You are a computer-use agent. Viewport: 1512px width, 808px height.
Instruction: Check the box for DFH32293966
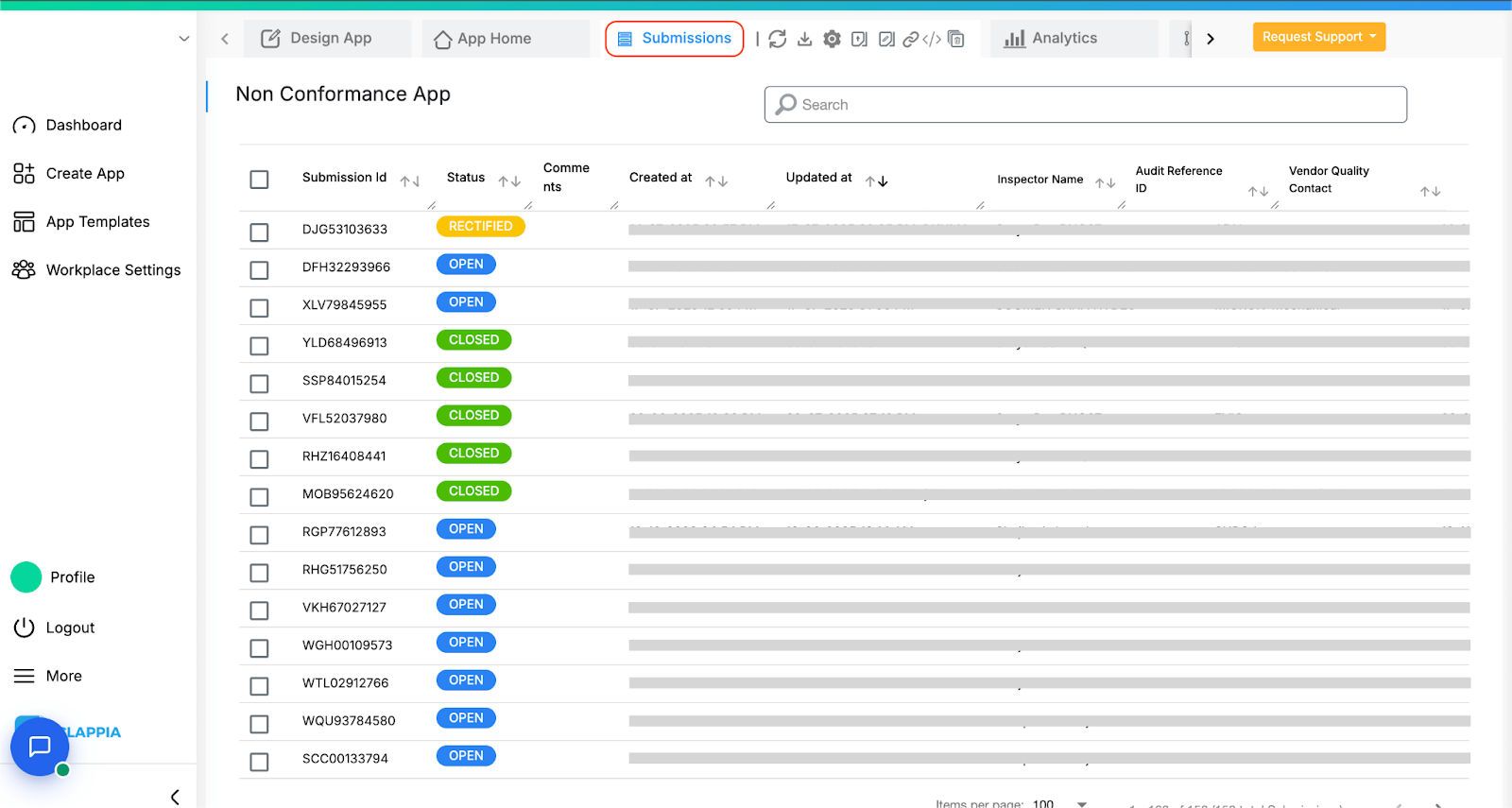tap(259, 270)
